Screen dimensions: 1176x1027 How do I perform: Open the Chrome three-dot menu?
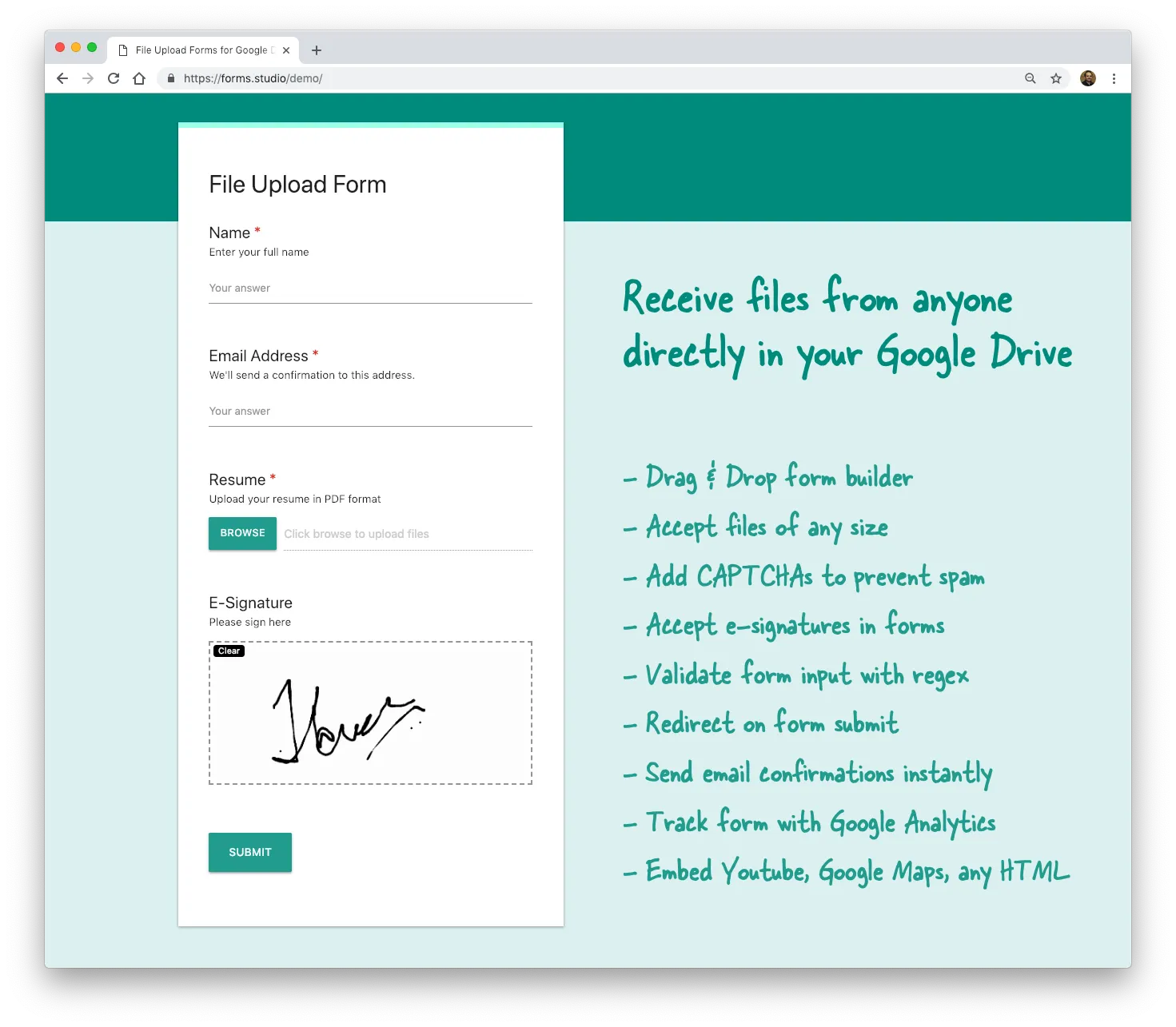[x=1114, y=78]
